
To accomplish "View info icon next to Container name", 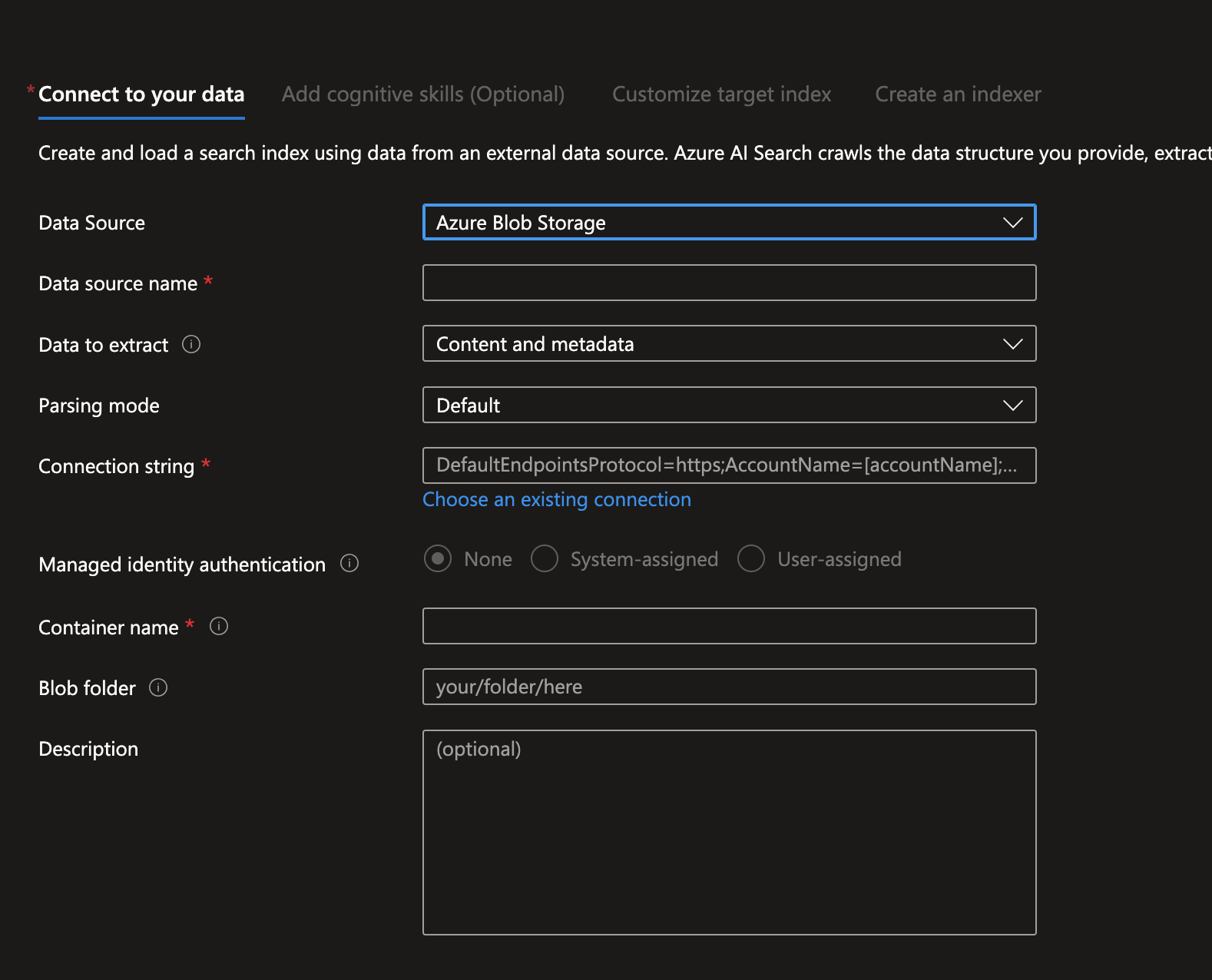I will point(219,627).
